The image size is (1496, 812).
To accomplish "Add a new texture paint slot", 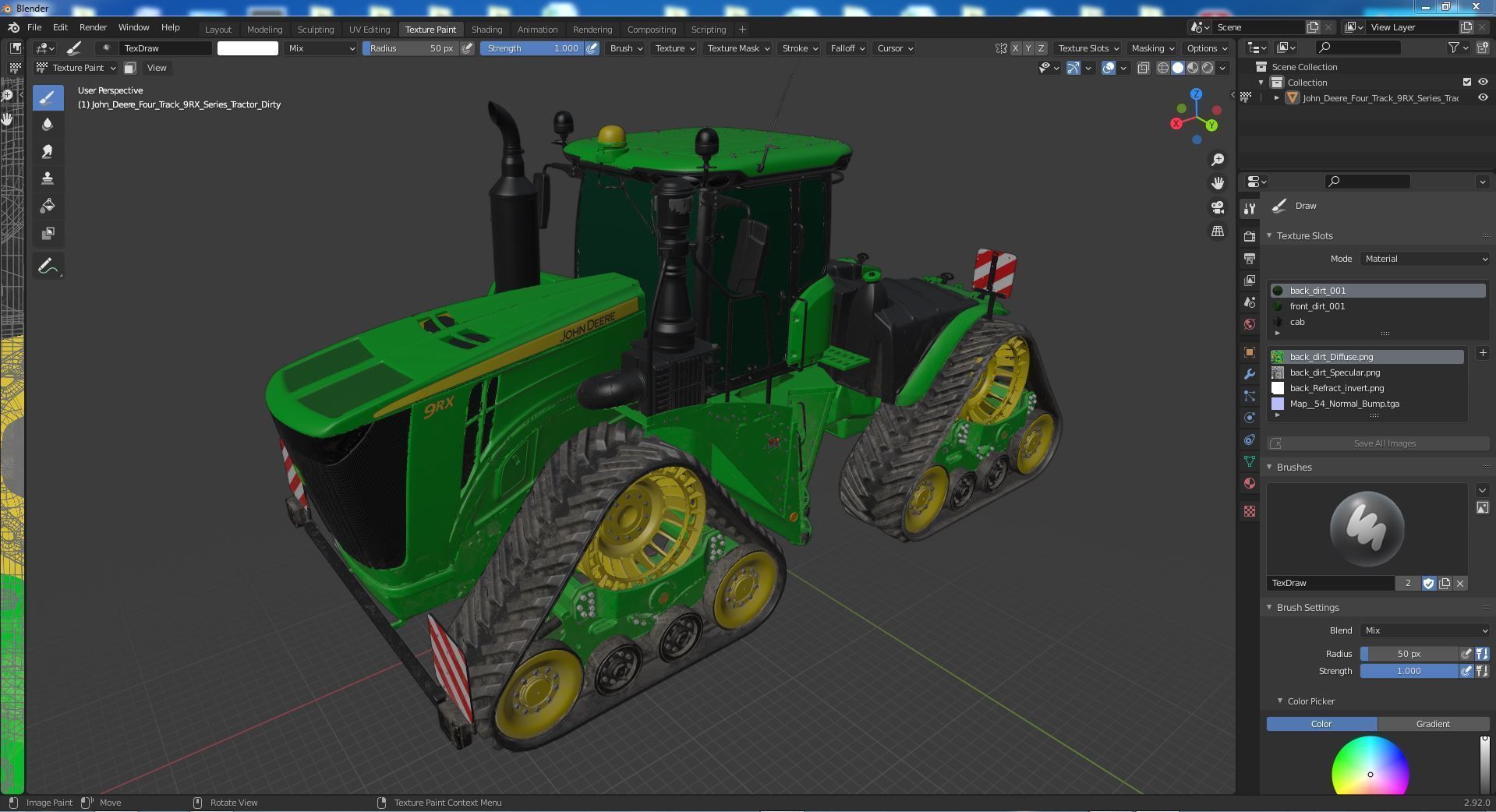I will click(x=1482, y=353).
